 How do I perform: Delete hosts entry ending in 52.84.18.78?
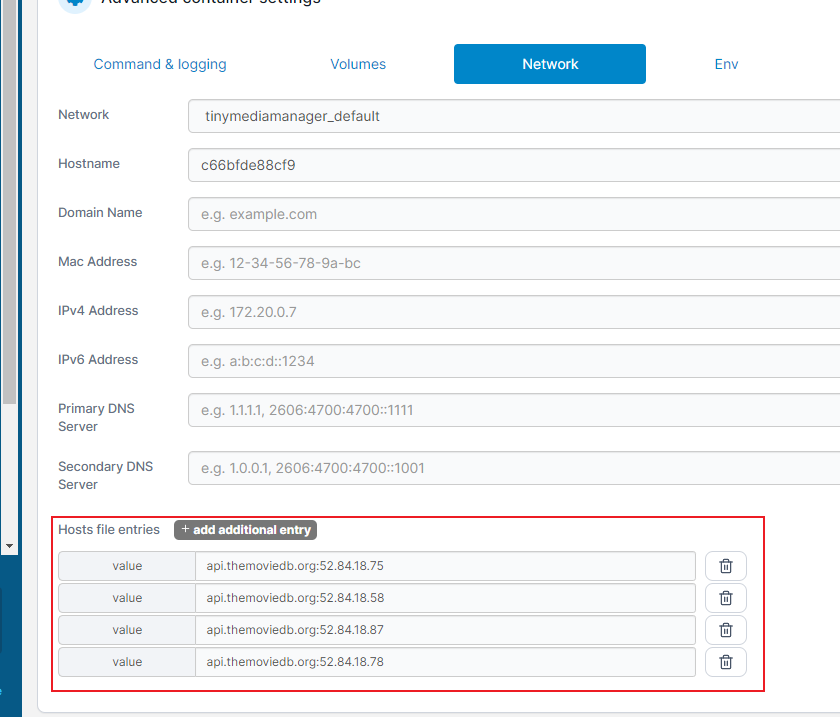(x=725, y=662)
